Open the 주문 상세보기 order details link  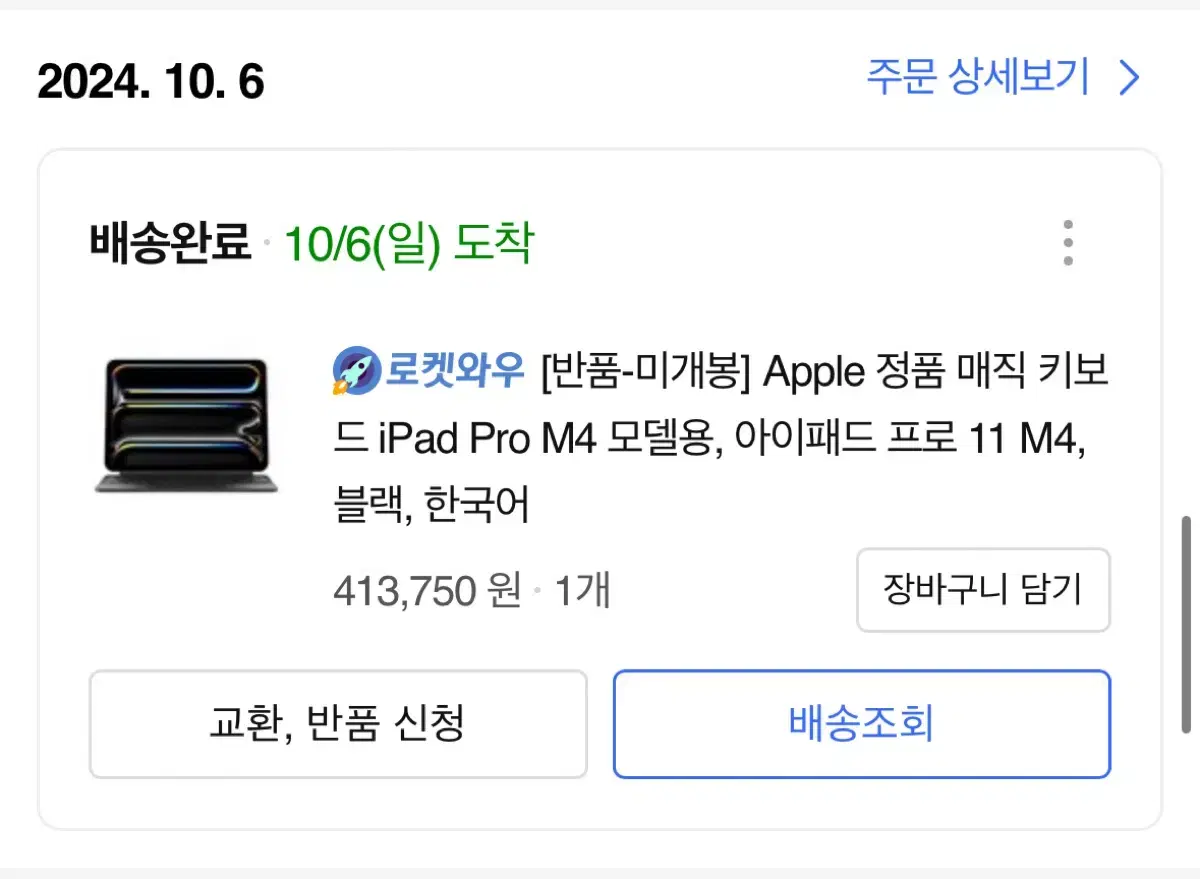pyautogui.click(x=1003, y=78)
